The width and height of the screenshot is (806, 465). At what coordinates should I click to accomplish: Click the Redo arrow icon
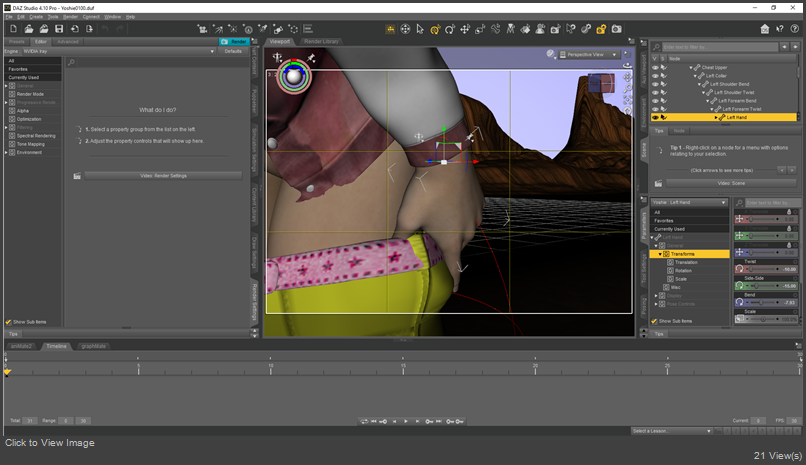[120, 29]
